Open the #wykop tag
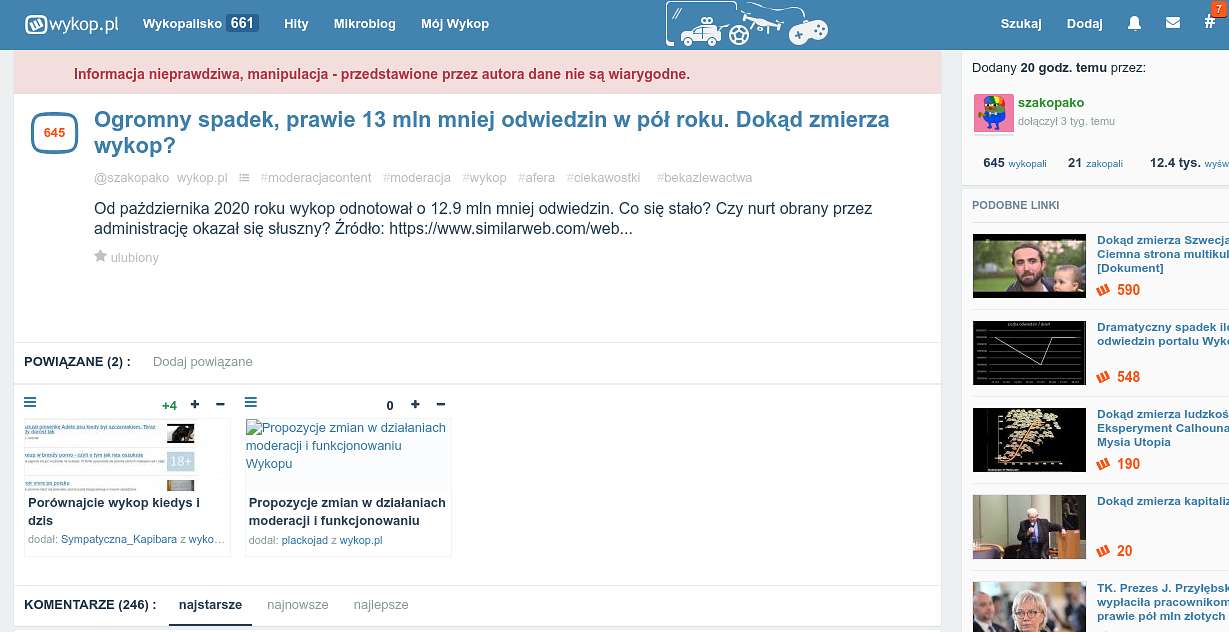The height and width of the screenshot is (632, 1229). 485,178
